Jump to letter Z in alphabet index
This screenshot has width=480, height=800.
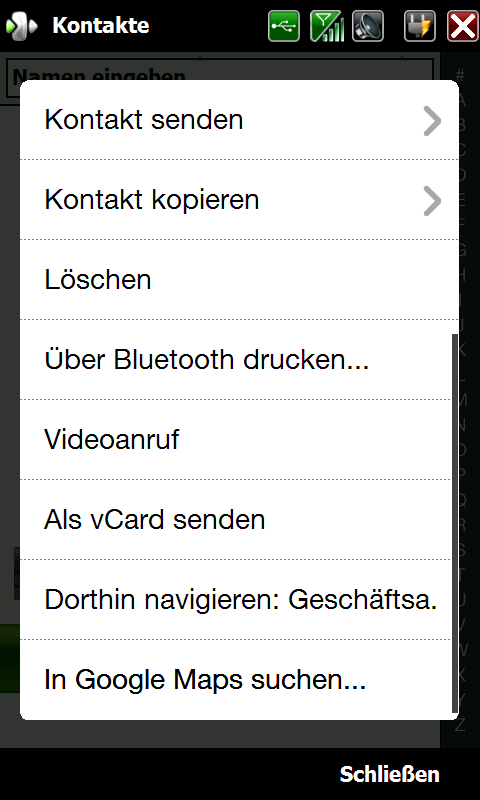tap(461, 725)
